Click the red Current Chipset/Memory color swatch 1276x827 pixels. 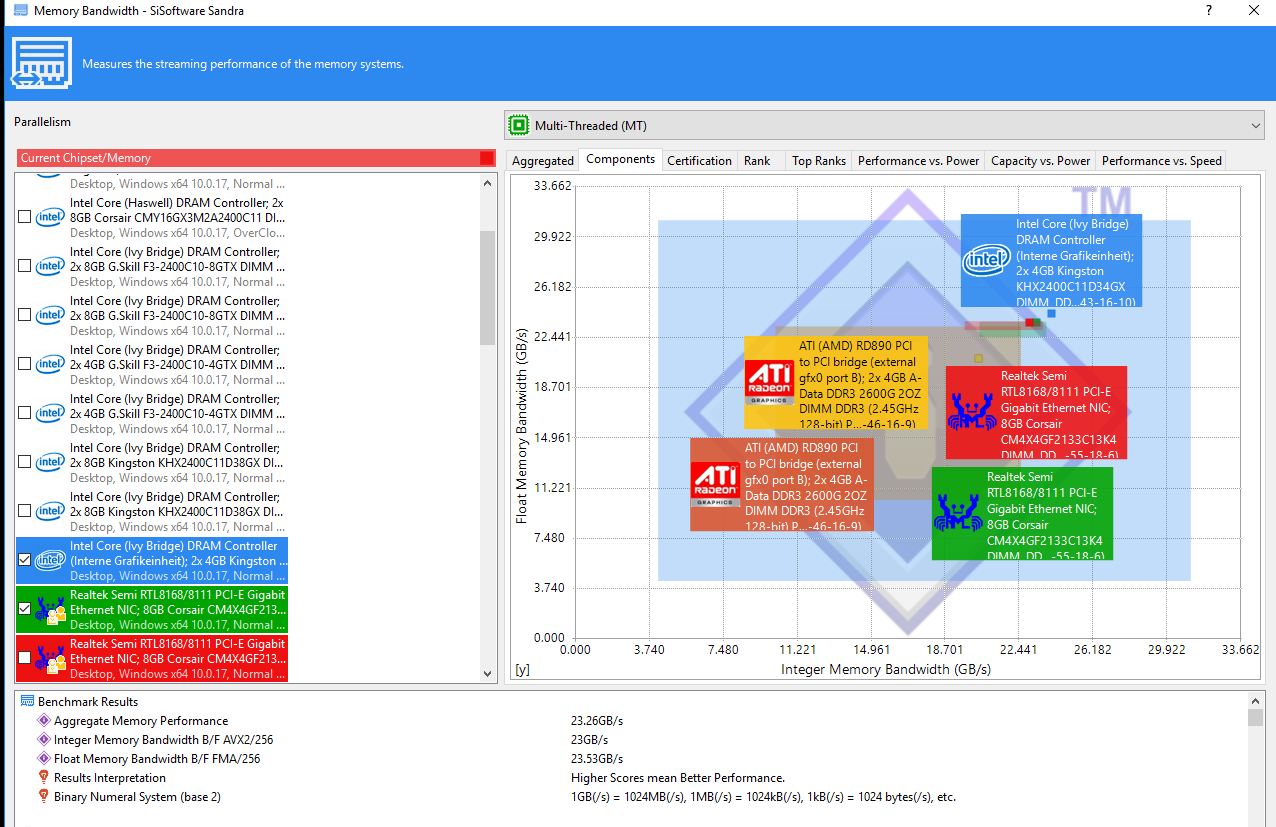(486, 158)
